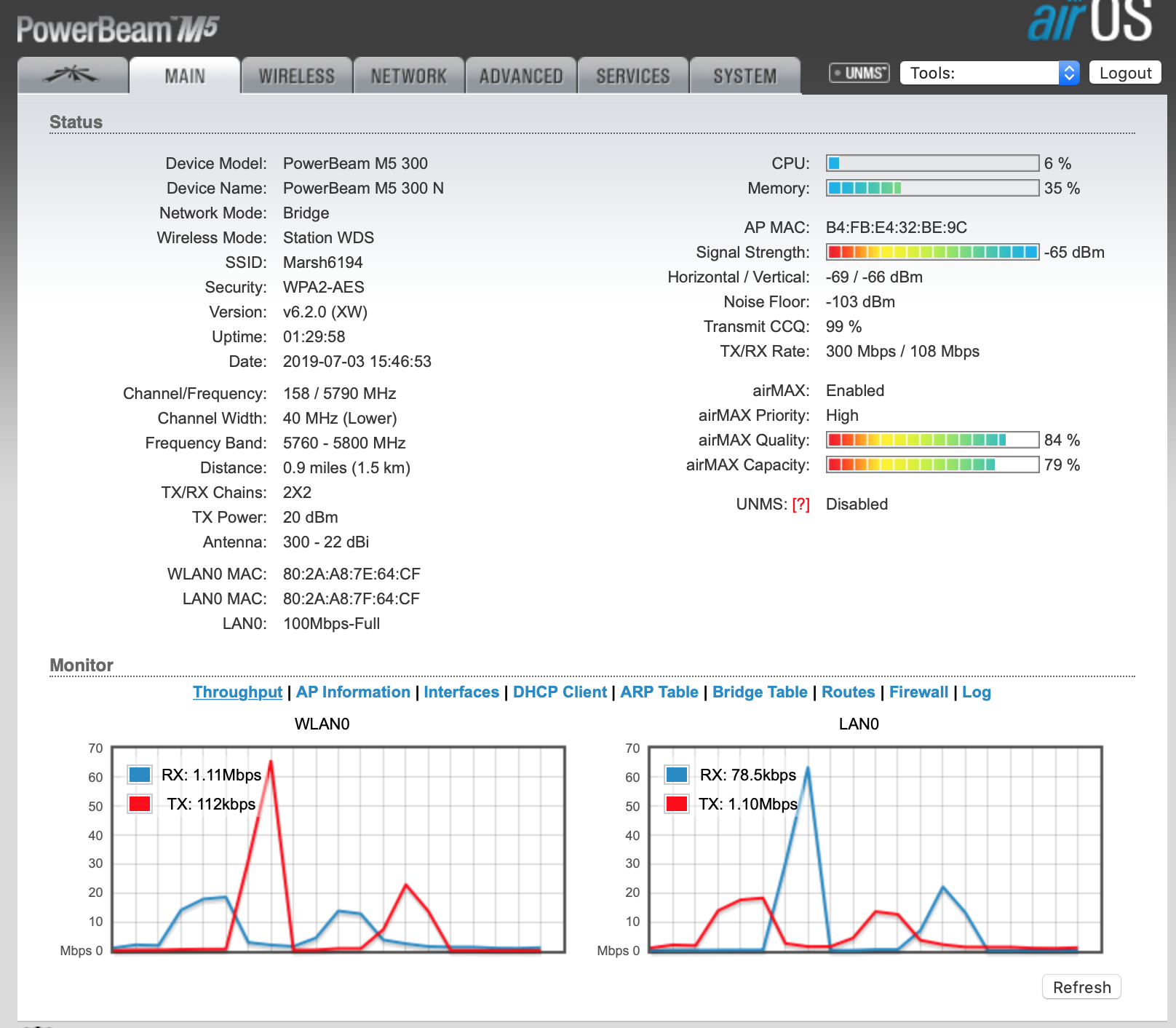
Task: Open the Ubiquiti logo tab
Action: coord(73,76)
